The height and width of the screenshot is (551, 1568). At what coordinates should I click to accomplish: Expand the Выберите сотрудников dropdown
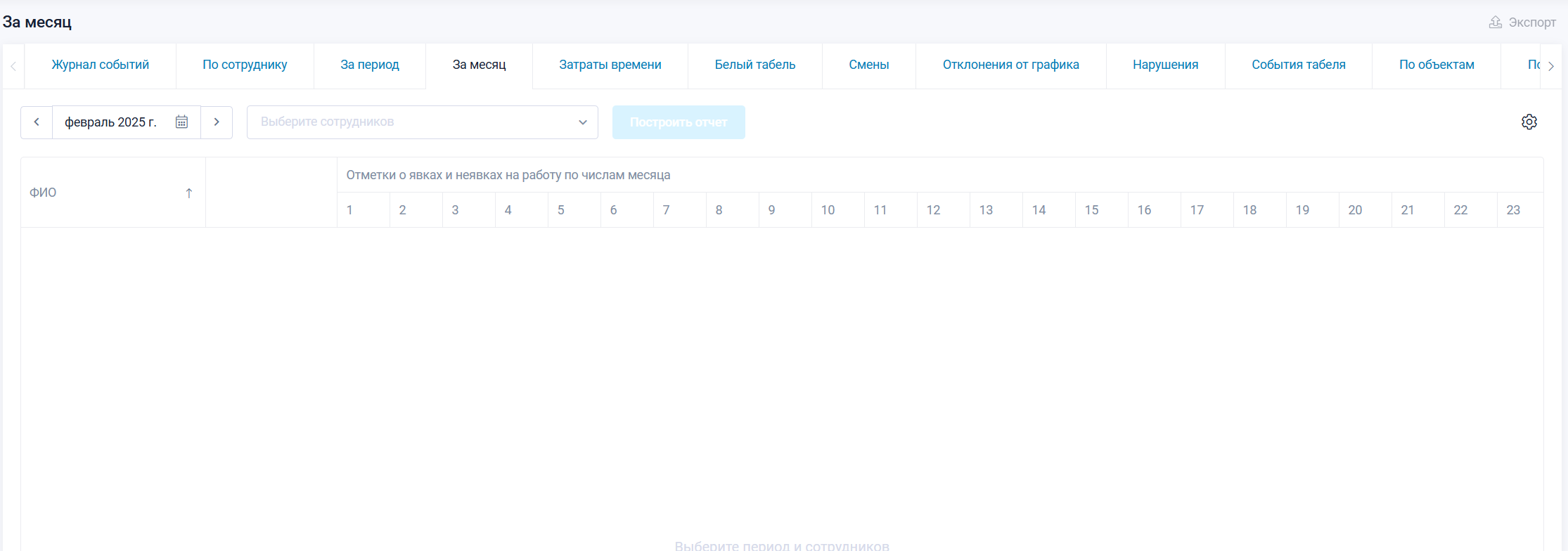pyautogui.click(x=582, y=122)
